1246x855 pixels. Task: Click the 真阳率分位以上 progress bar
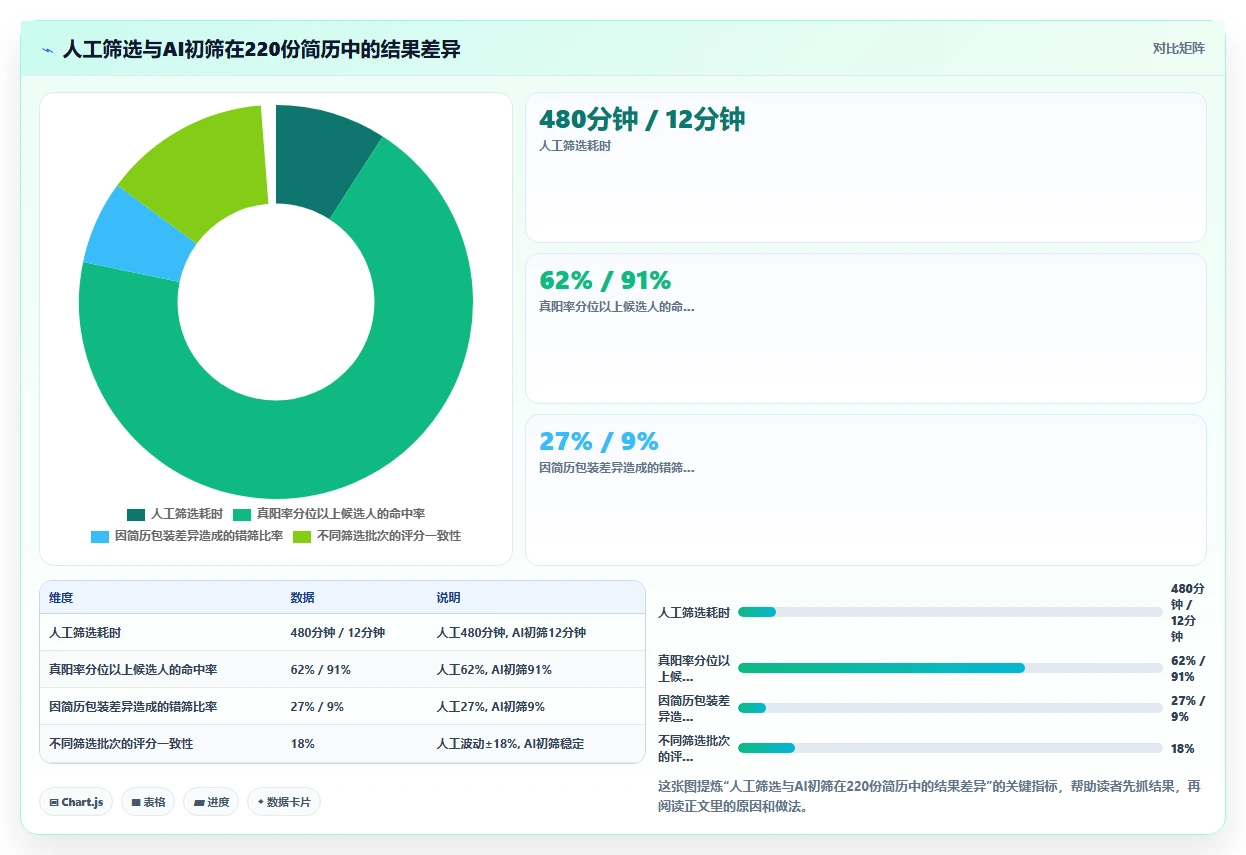pyautogui.click(x=950, y=668)
